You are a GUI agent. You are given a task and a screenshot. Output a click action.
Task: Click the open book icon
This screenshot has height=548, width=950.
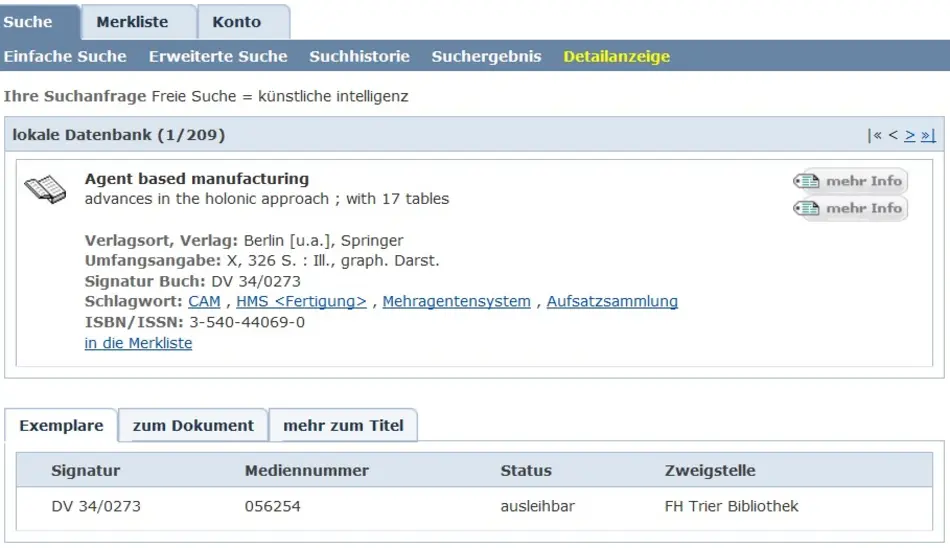pyautogui.click(x=44, y=189)
